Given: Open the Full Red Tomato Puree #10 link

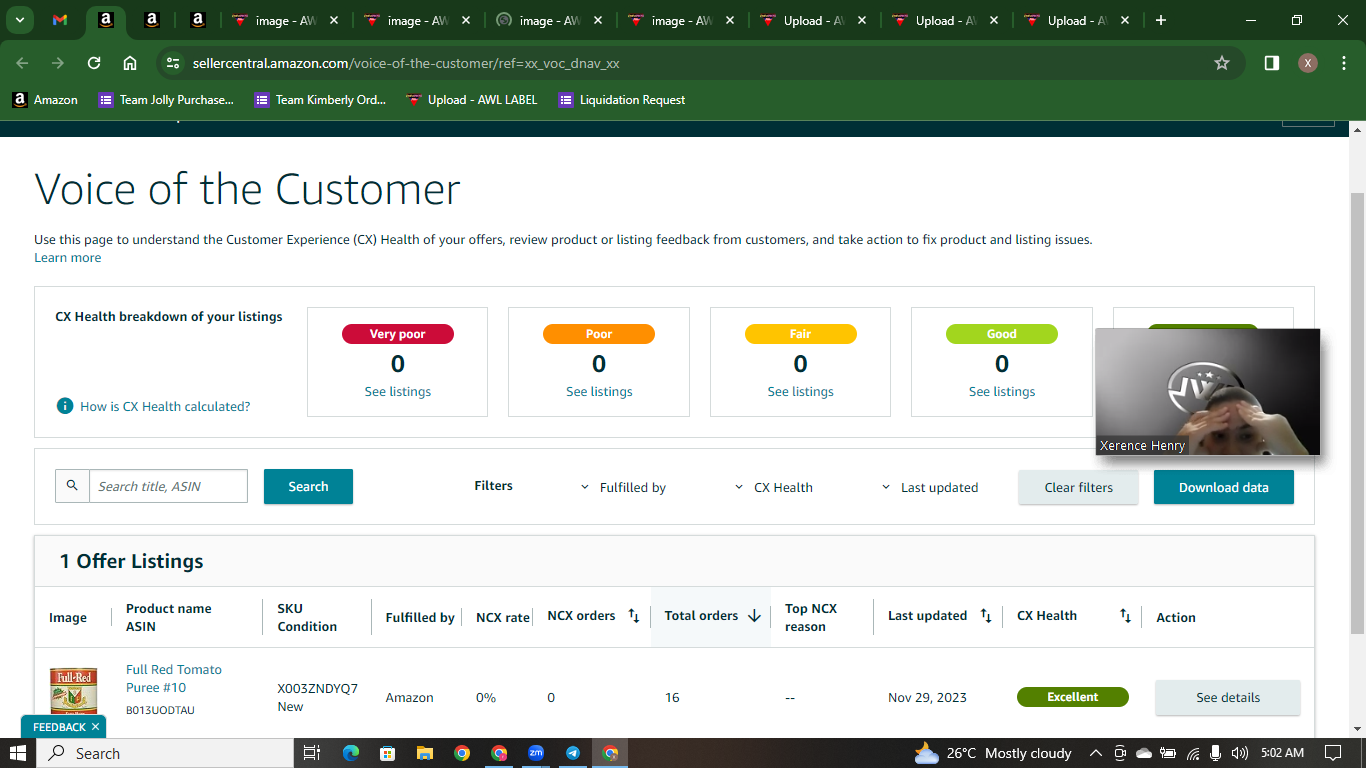Looking at the screenshot, I should pyautogui.click(x=174, y=678).
